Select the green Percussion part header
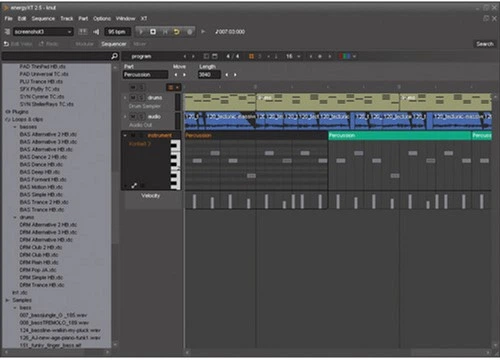The width and height of the screenshot is (500, 360). pos(399,136)
